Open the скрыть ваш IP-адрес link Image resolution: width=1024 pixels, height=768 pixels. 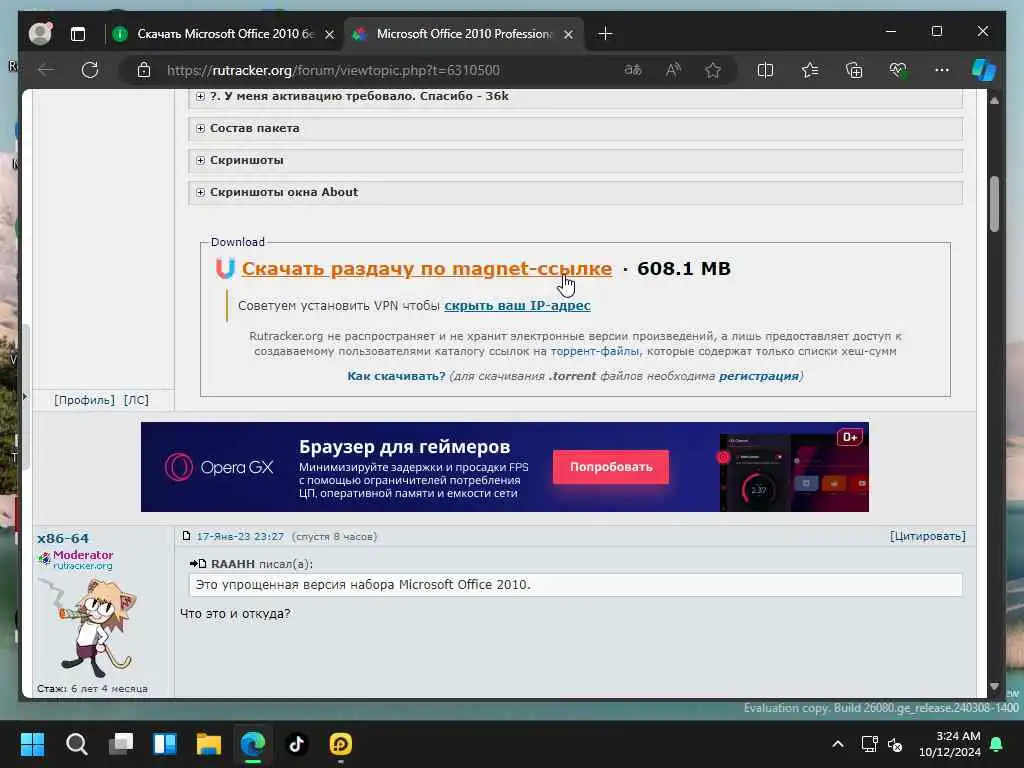517,306
